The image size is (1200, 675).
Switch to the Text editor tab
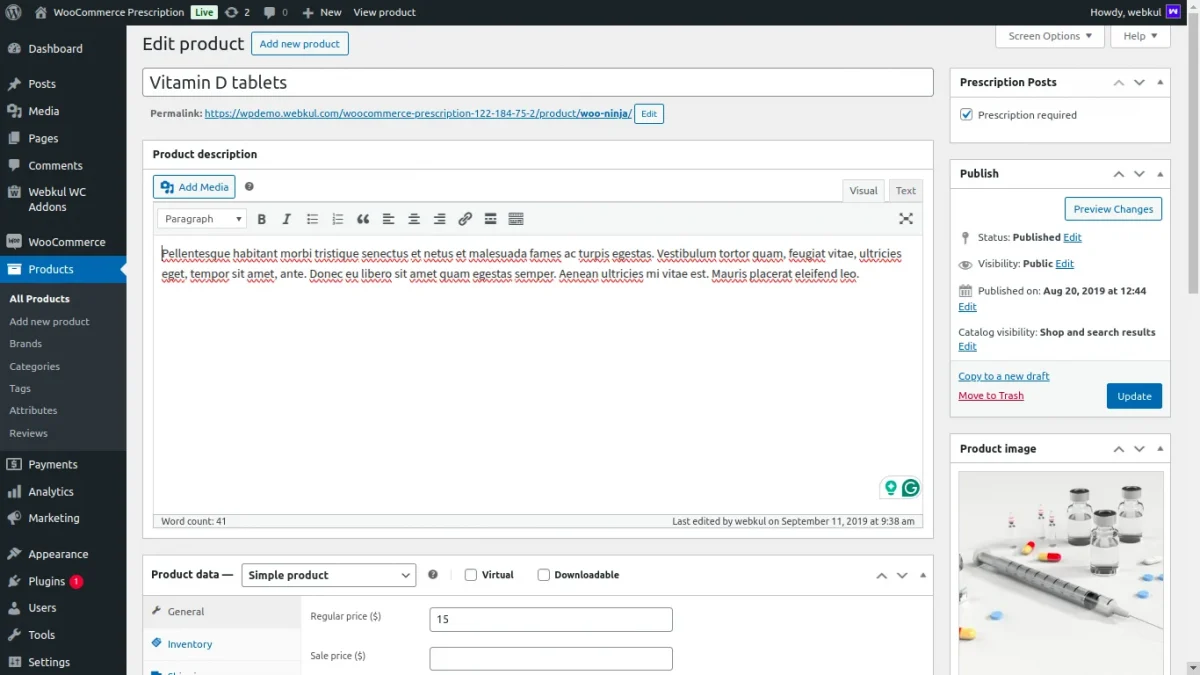pyautogui.click(x=905, y=191)
